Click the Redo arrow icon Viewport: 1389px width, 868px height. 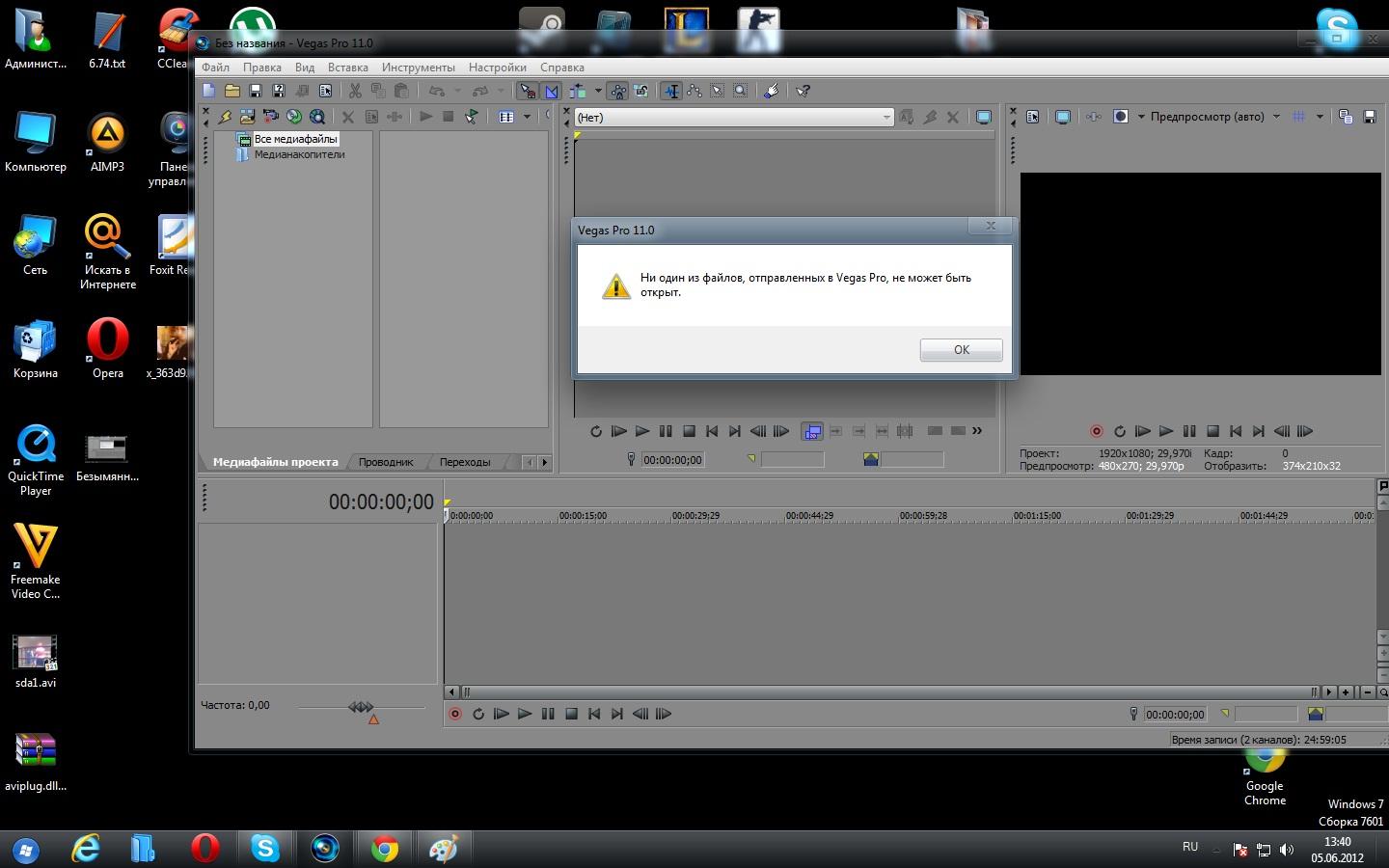[x=479, y=91]
